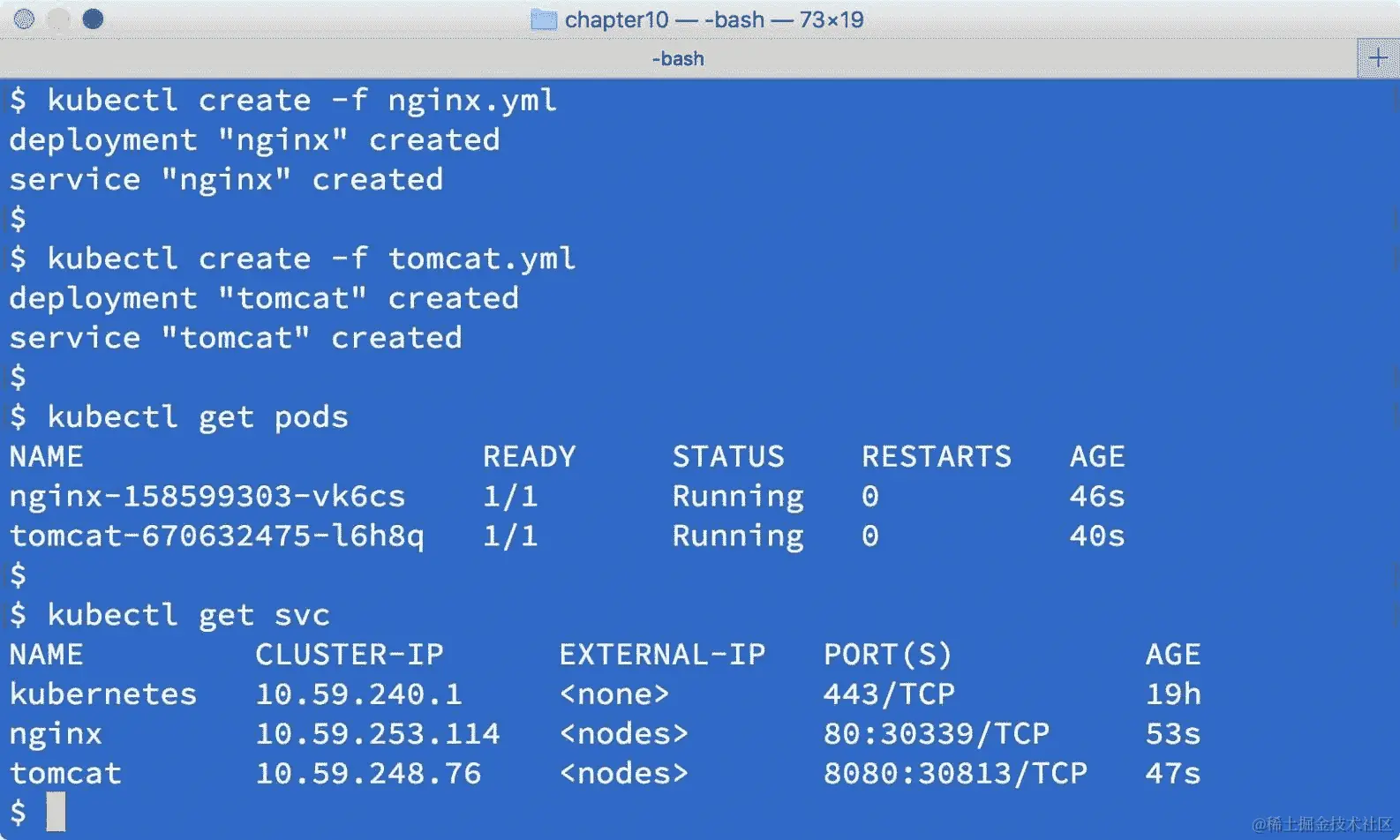Click the chapter10 folder icon in title bar
1400x840 pixels.
[544, 19]
